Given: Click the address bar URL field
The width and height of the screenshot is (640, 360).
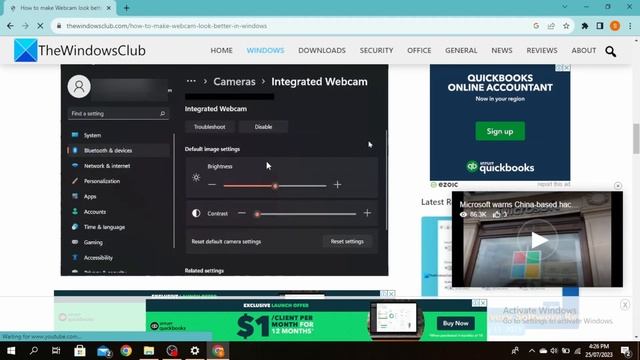Looking at the screenshot, I should point(294,26).
